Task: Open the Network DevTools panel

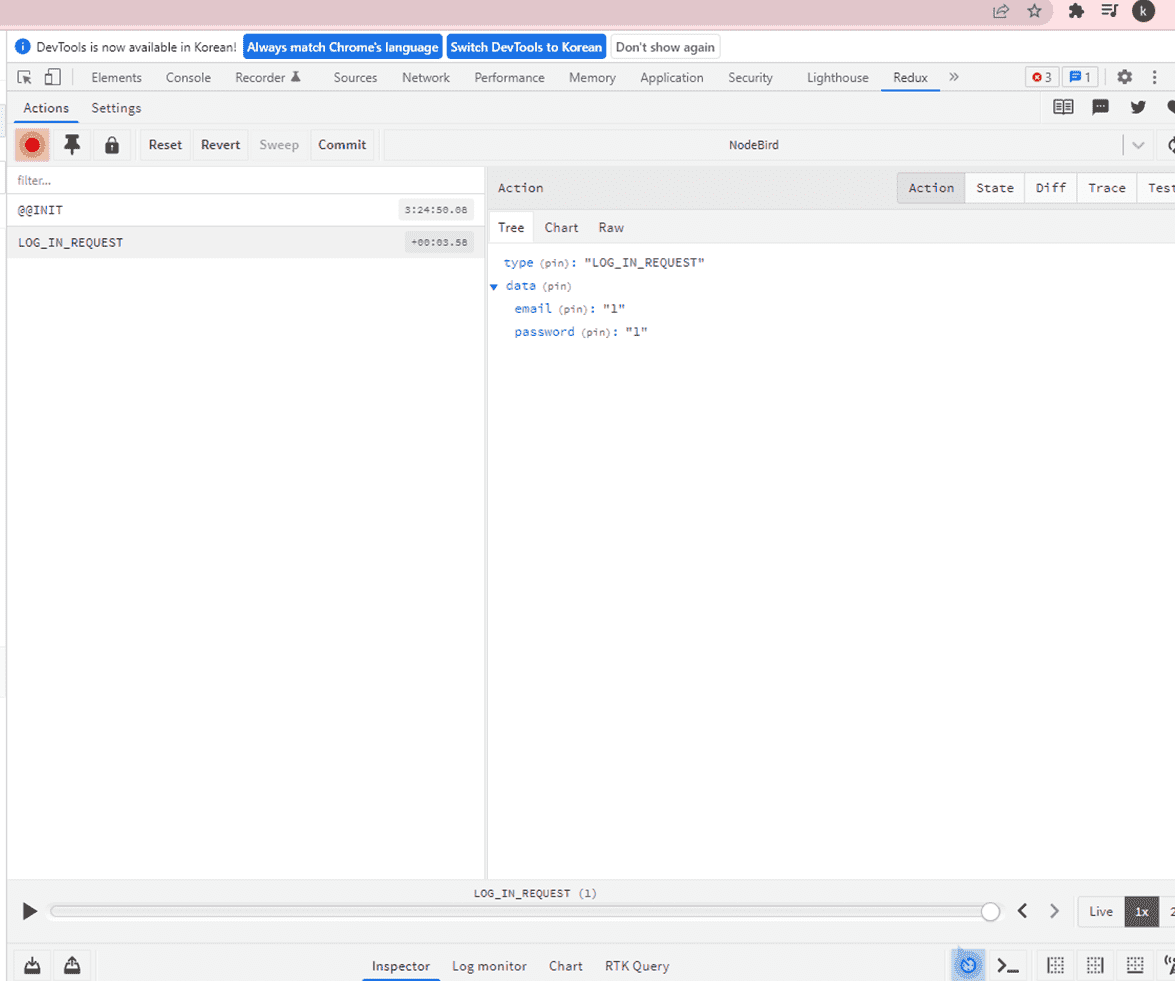Action: (x=426, y=77)
